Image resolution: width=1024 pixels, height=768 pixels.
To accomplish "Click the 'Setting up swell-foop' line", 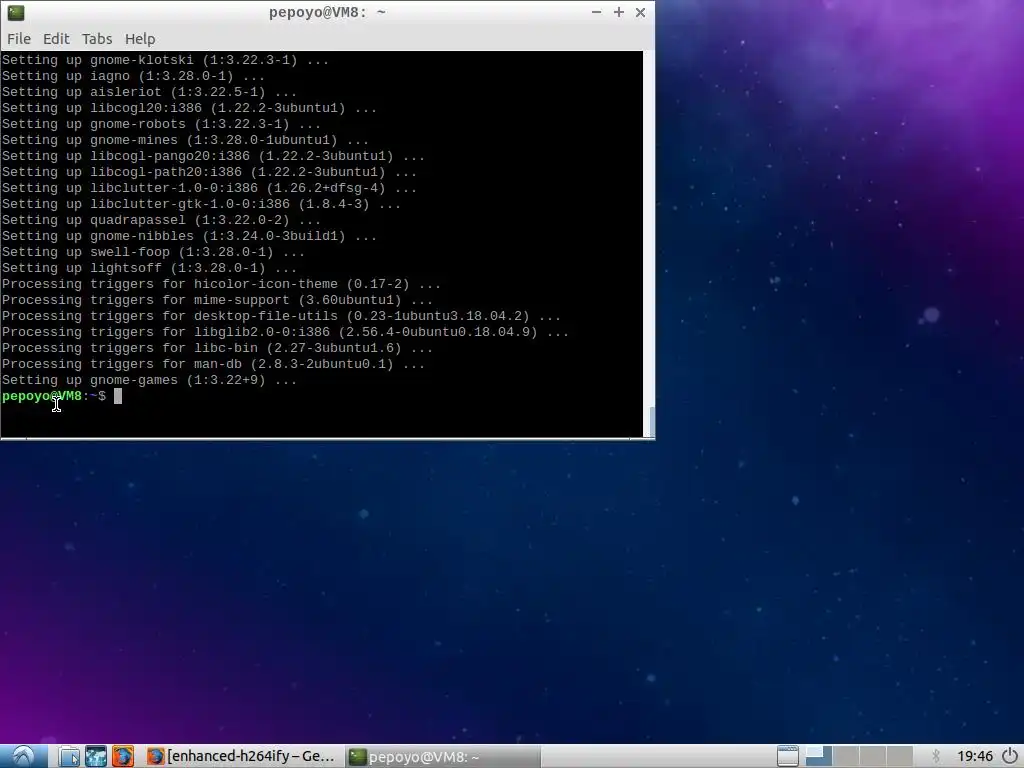I will click(x=153, y=252).
